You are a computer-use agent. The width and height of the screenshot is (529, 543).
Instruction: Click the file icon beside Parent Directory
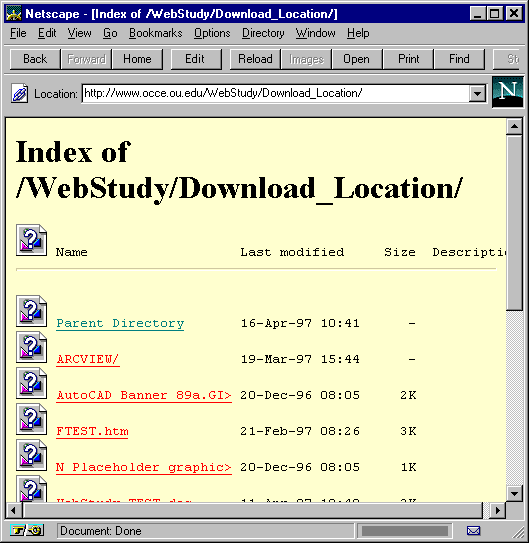point(31,311)
